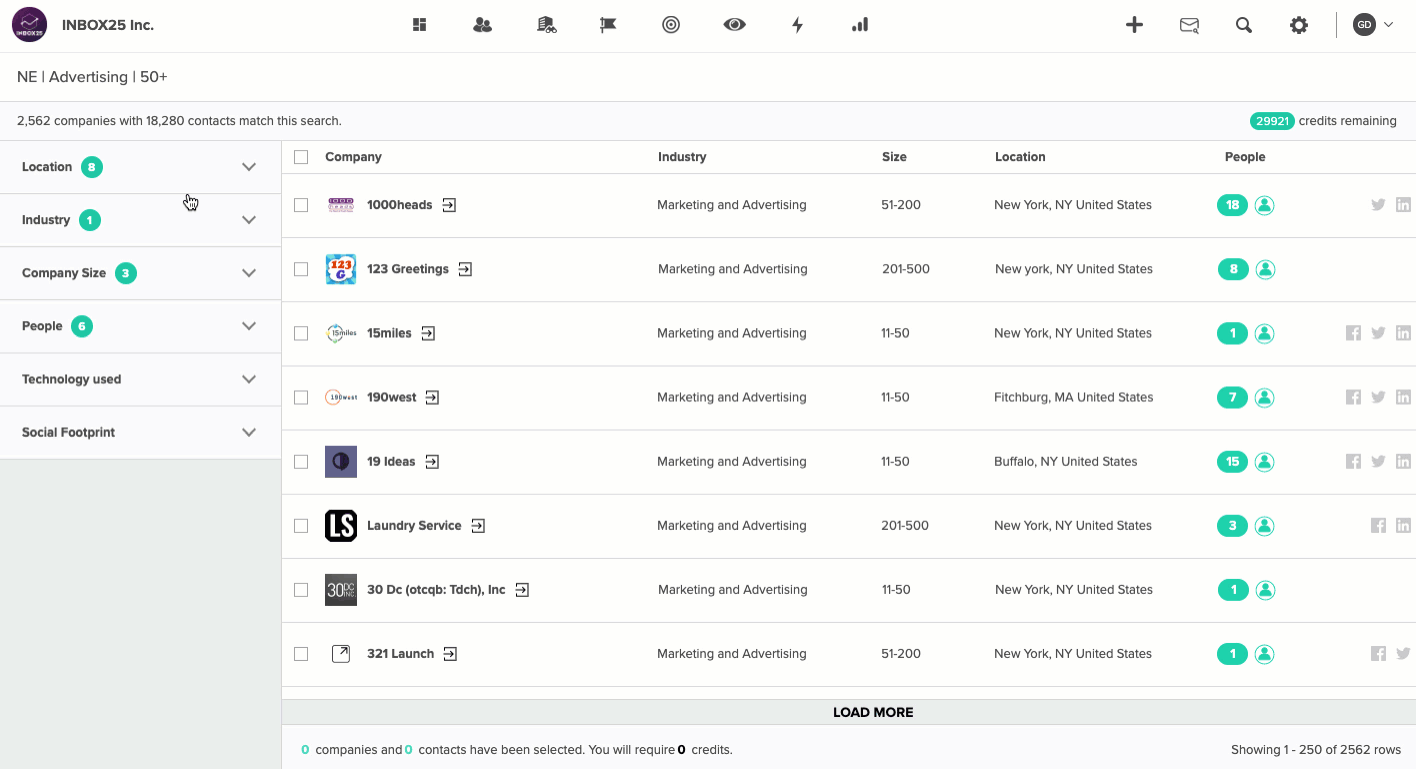This screenshot has height=769, width=1416.
Task: Open 19 Ideas details arrow icon
Action: click(432, 461)
